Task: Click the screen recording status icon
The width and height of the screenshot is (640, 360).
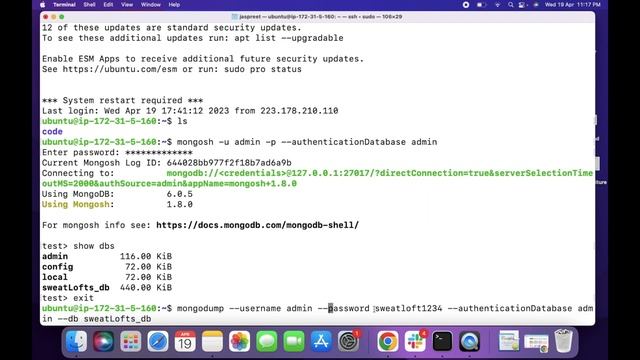Action: click(466, 5)
